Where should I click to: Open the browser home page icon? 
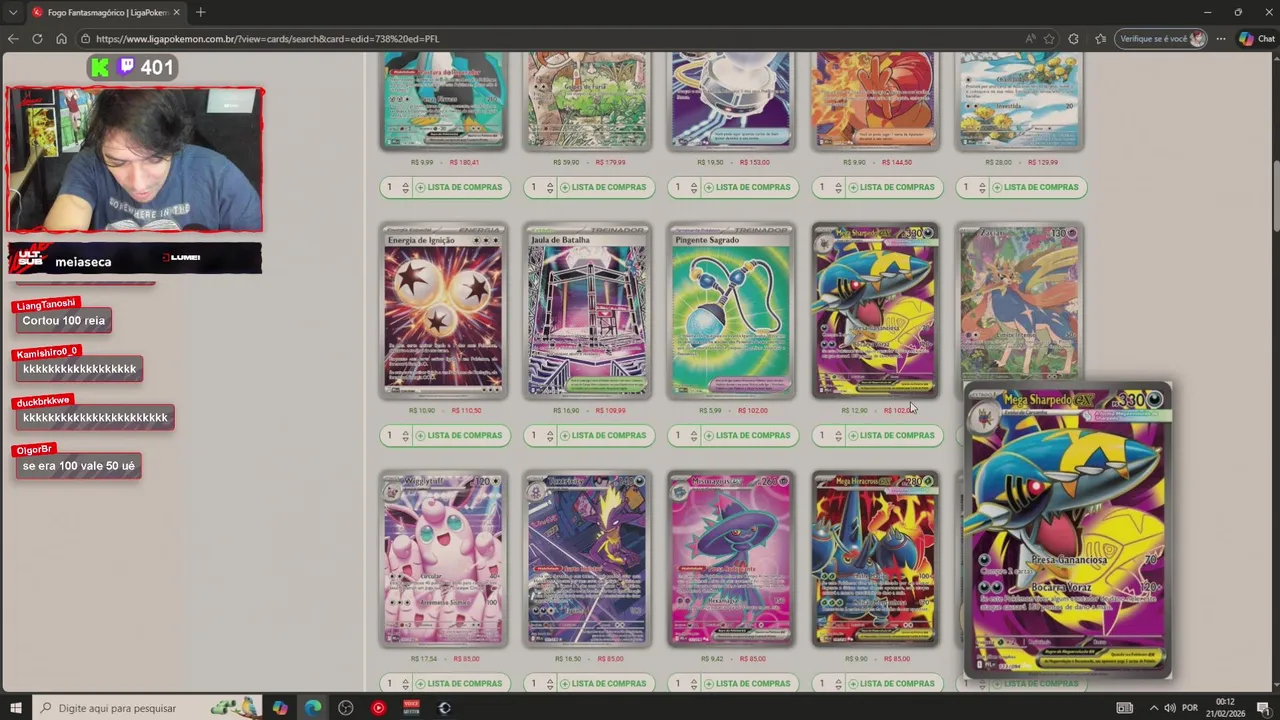point(61,39)
